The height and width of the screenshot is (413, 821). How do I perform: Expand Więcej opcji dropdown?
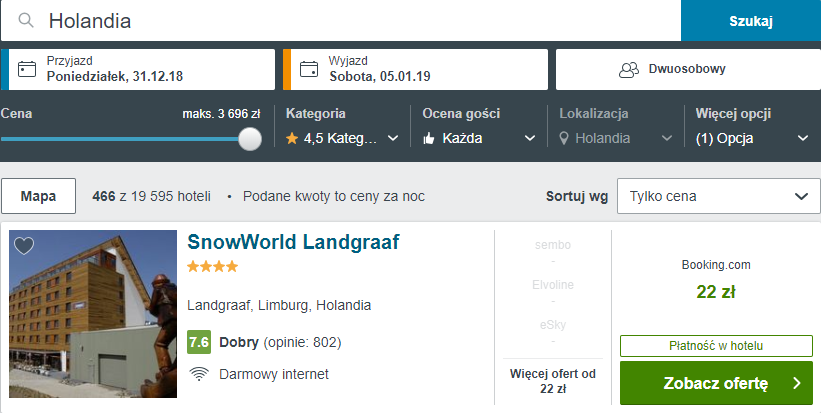752,138
